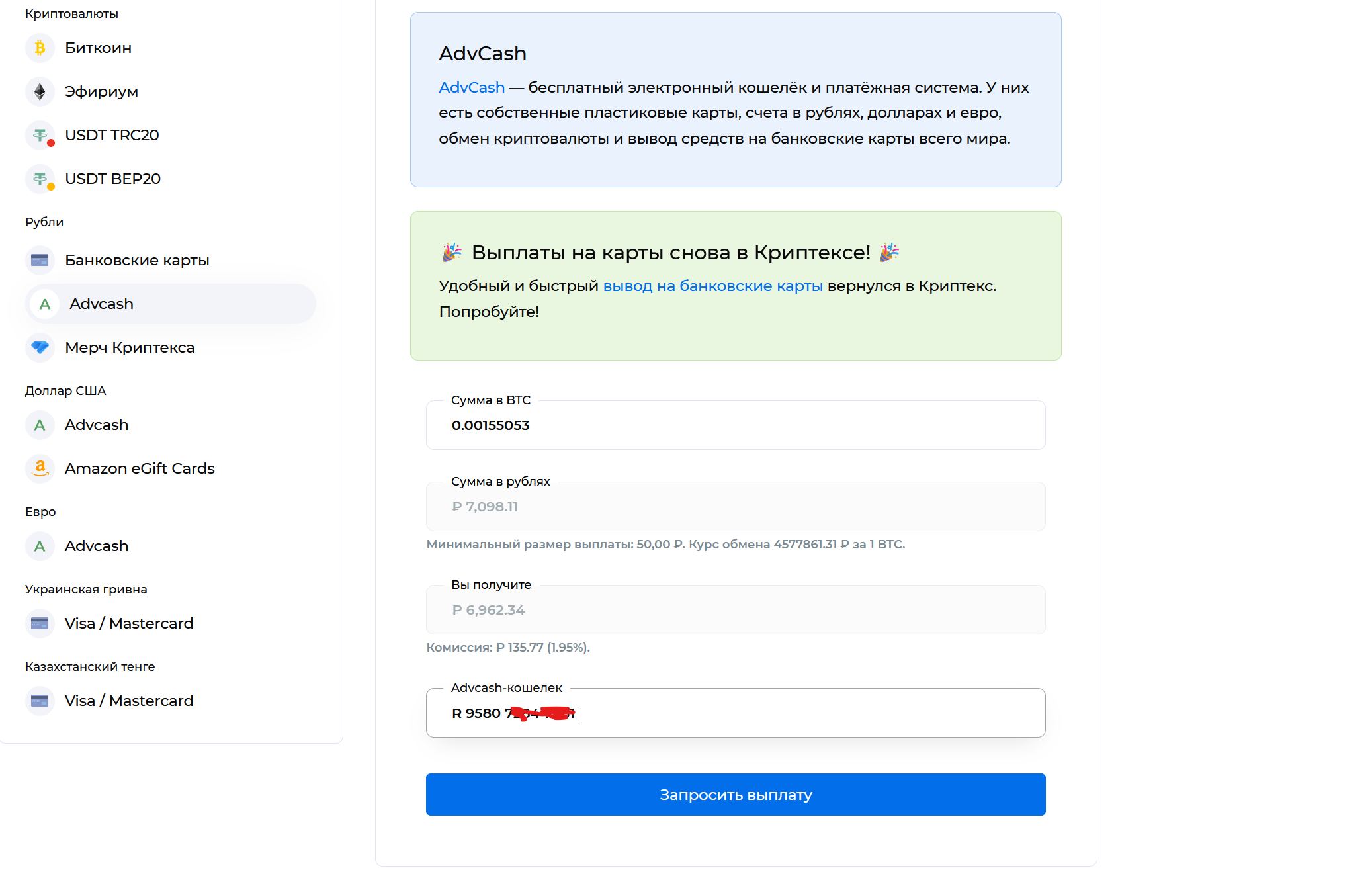The width and height of the screenshot is (1372, 874).
Task: Click the Мерч Криптекса diamond icon
Action: (x=40, y=347)
